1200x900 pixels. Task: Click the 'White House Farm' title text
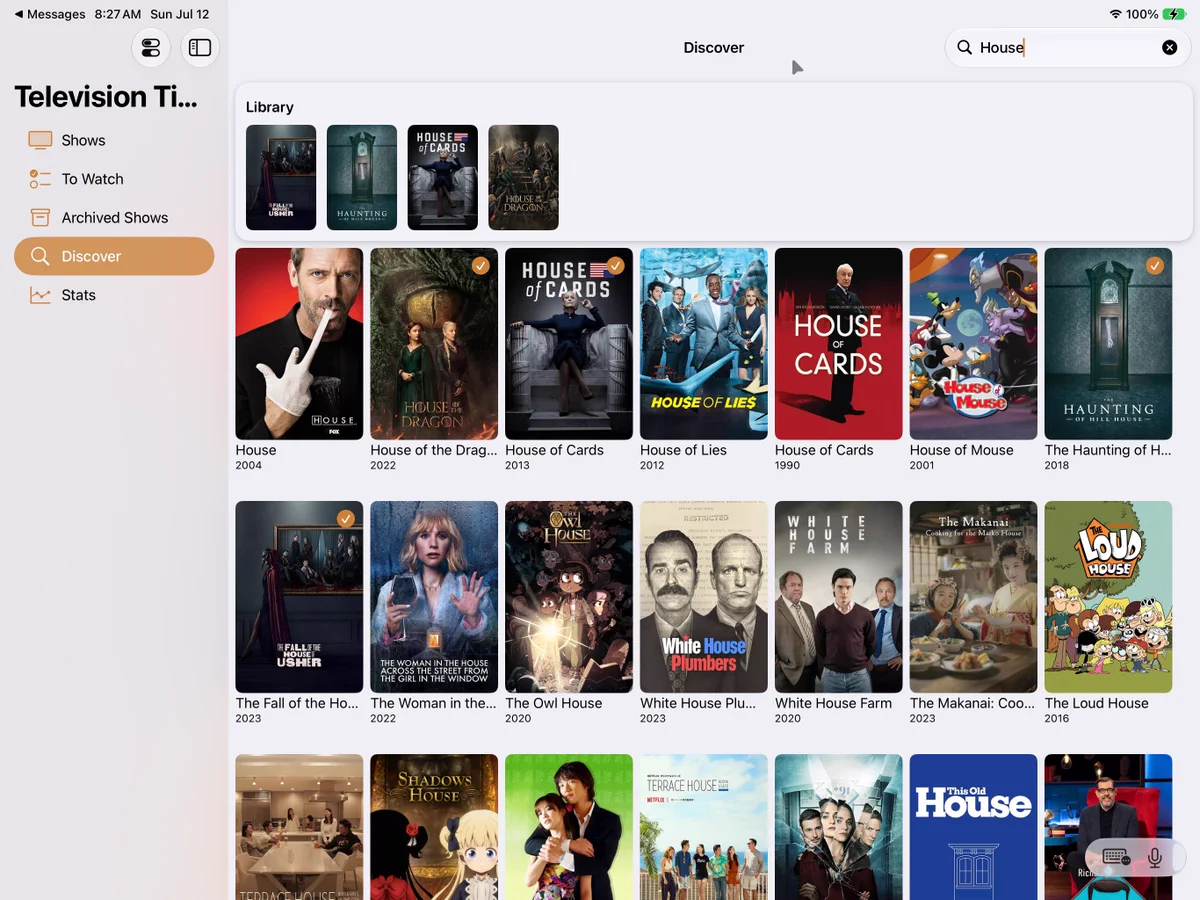pos(833,703)
